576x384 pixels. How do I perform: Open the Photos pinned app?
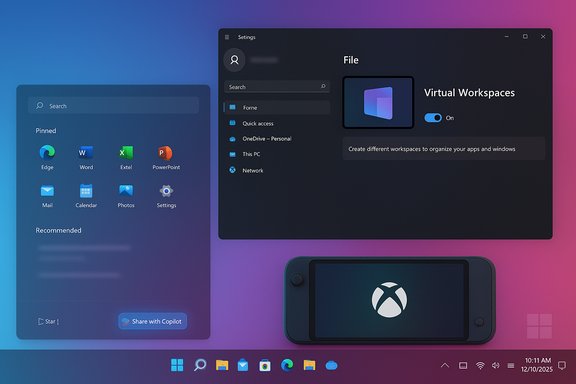tap(126, 196)
